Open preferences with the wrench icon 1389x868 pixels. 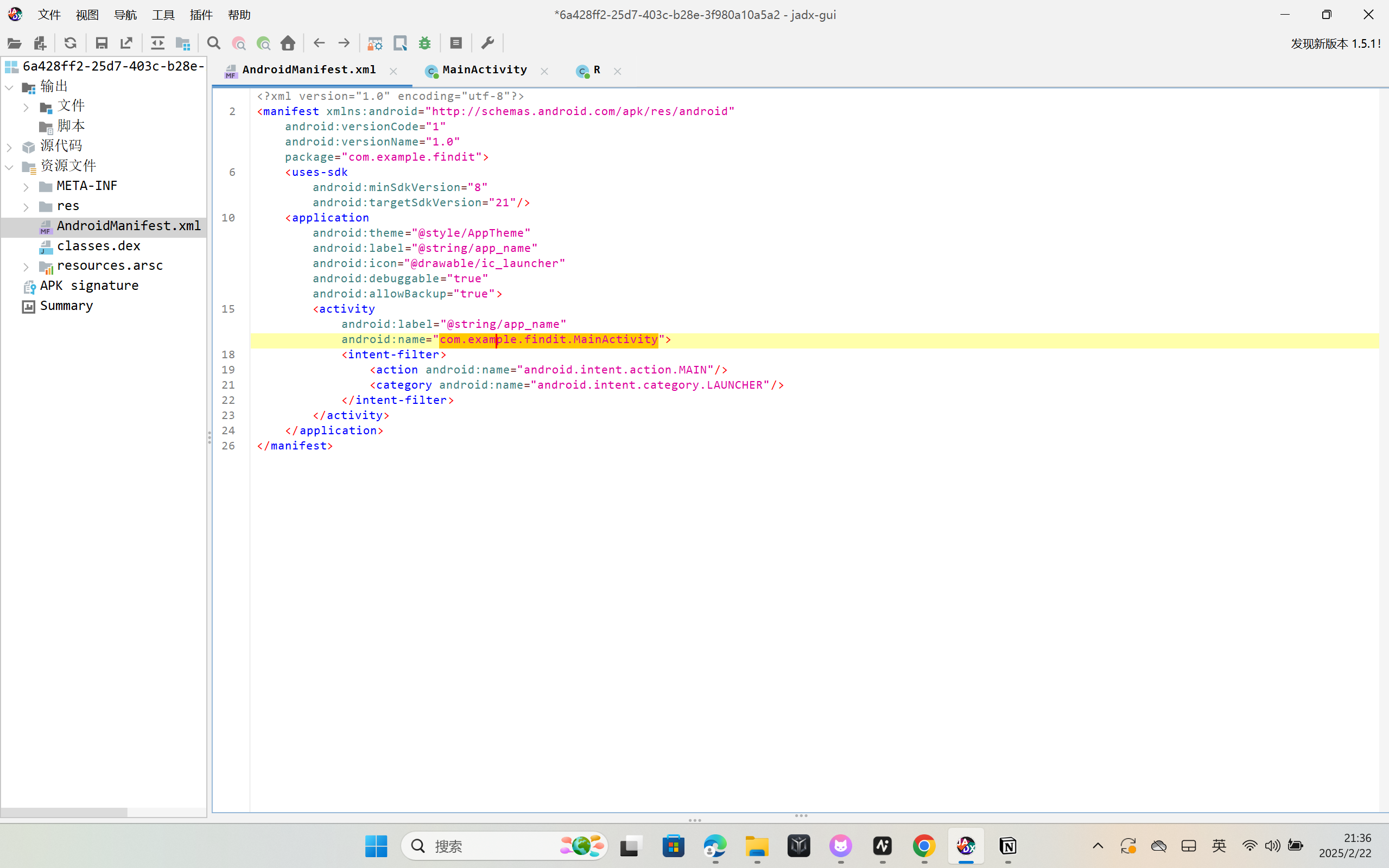point(487,43)
